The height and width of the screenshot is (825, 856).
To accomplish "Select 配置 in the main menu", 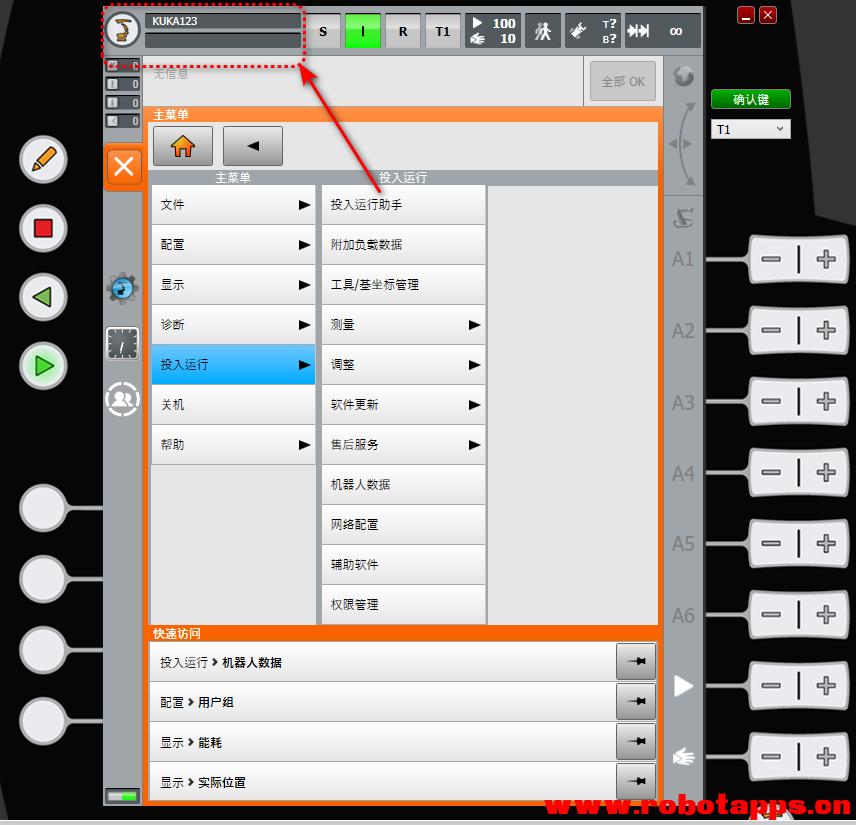I will 234,245.
